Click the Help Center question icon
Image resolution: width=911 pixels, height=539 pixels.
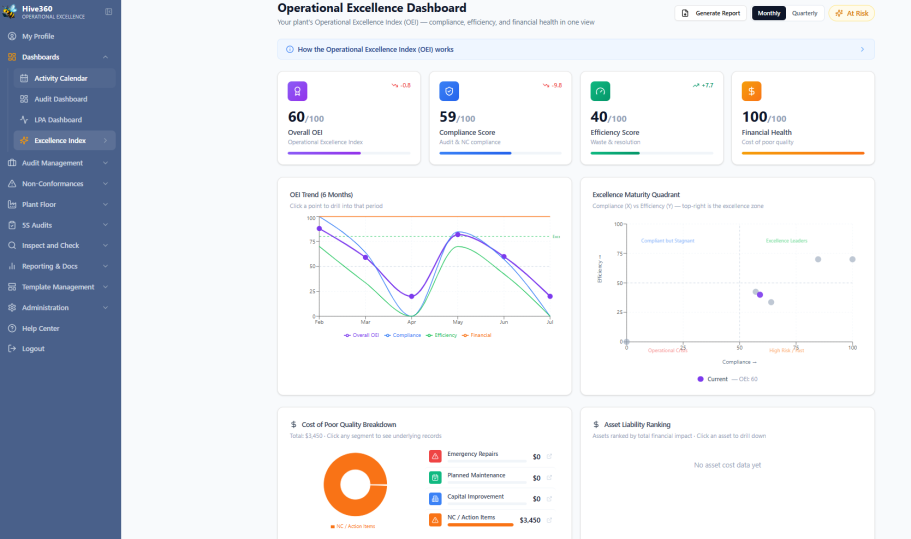click(x=12, y=328)
